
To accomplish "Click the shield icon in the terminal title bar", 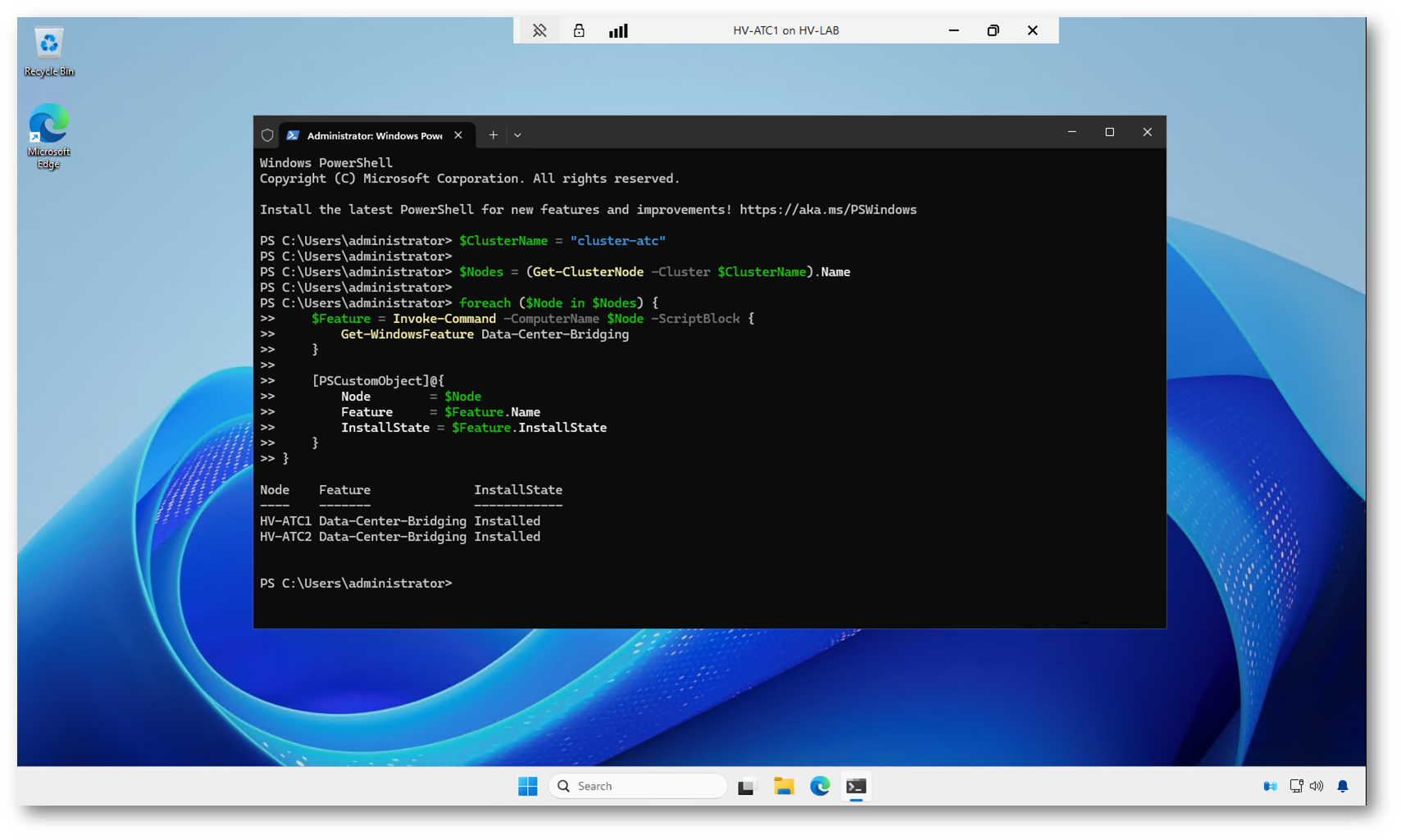I will point(267,135).
